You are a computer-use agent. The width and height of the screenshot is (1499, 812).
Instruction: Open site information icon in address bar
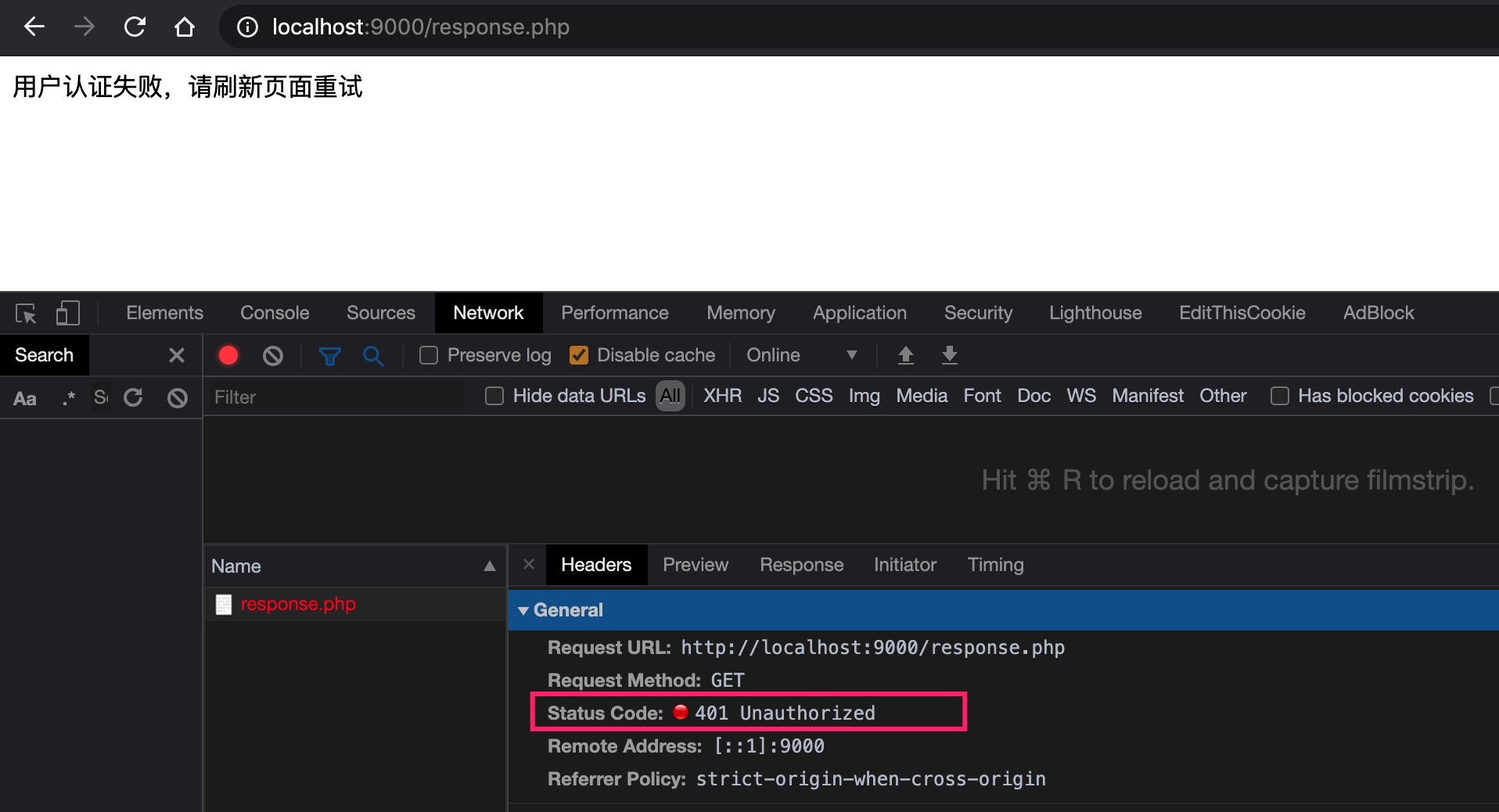pos(247,27)
